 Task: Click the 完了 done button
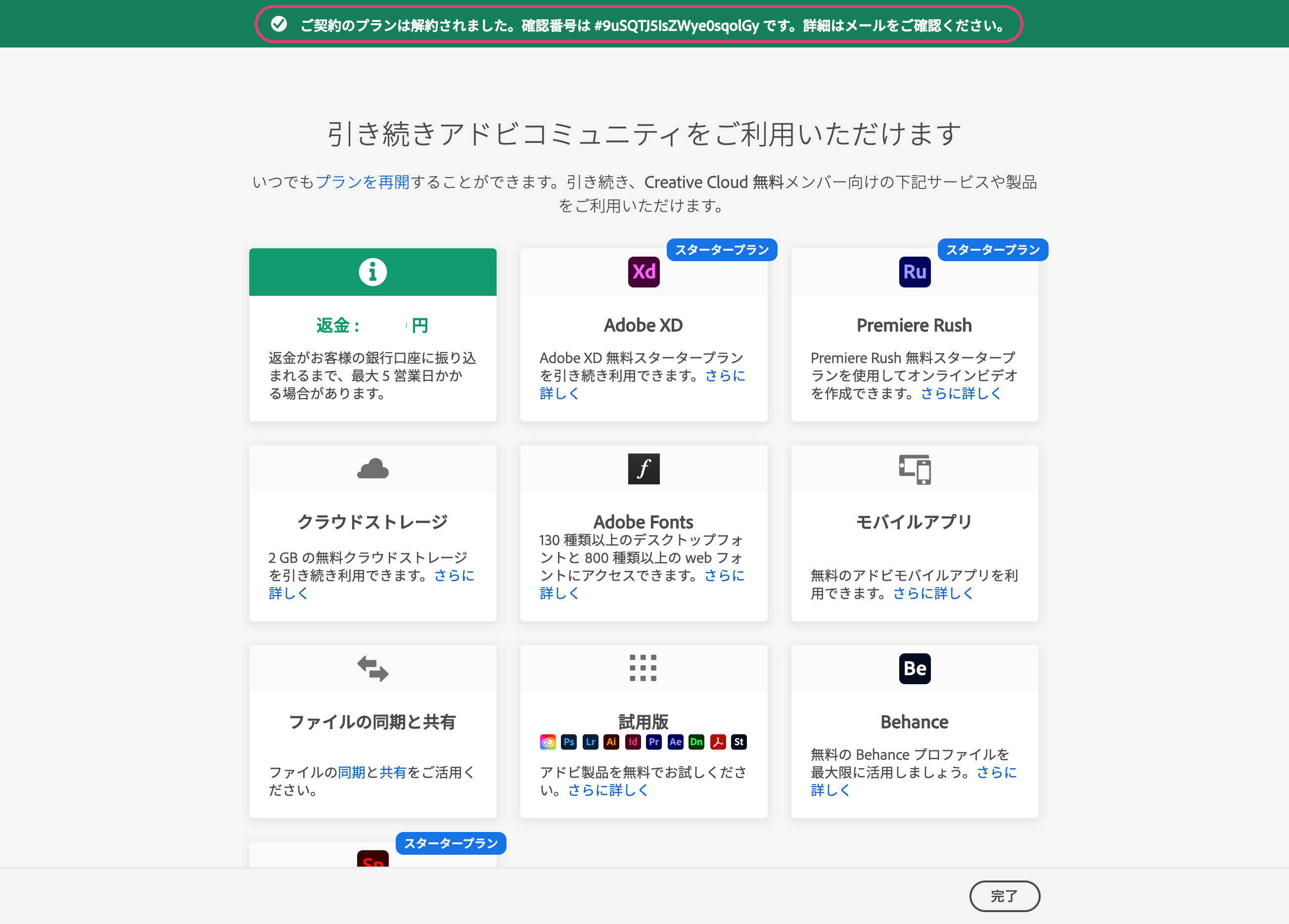pos(1004,896)
